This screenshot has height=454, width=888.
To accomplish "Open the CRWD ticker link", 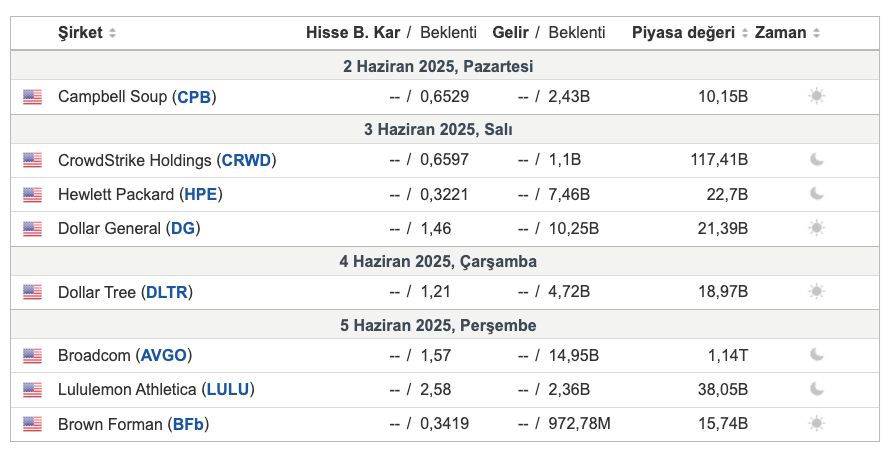I will point(246,160).
